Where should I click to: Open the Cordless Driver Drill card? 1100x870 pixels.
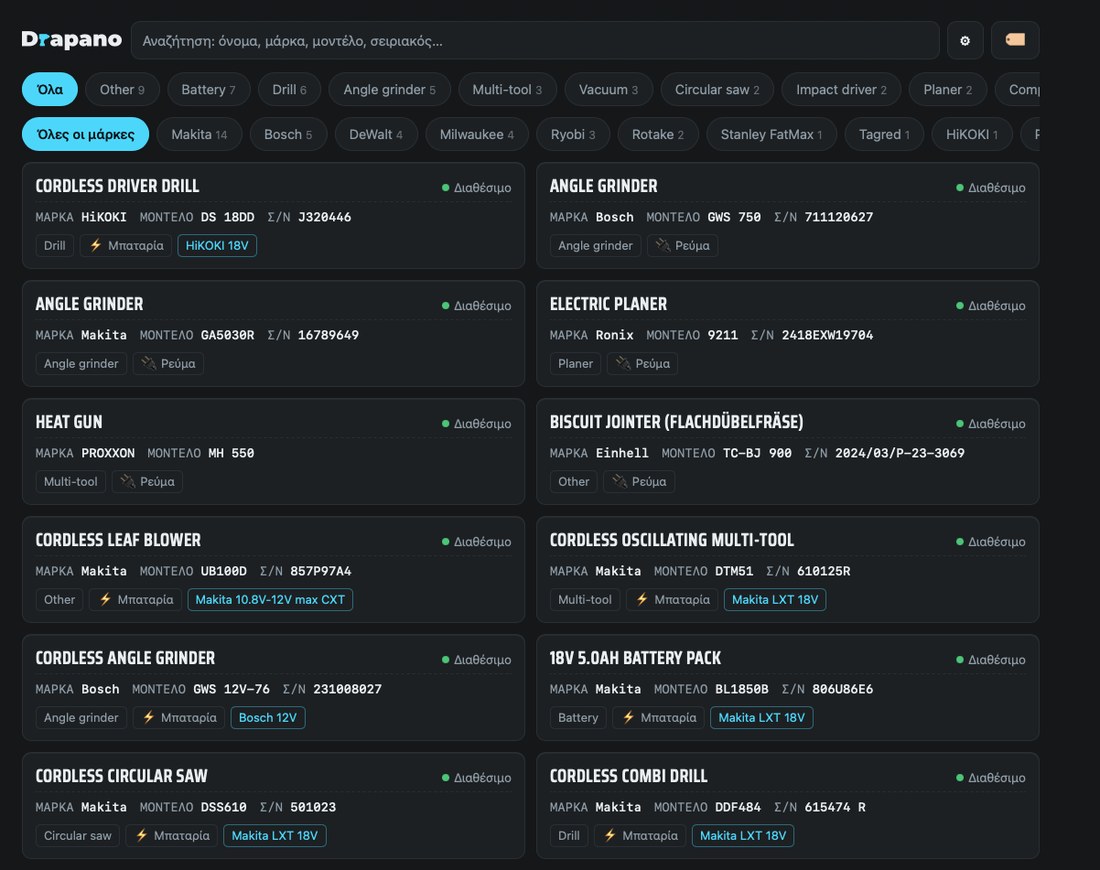(x=274, y=215)
